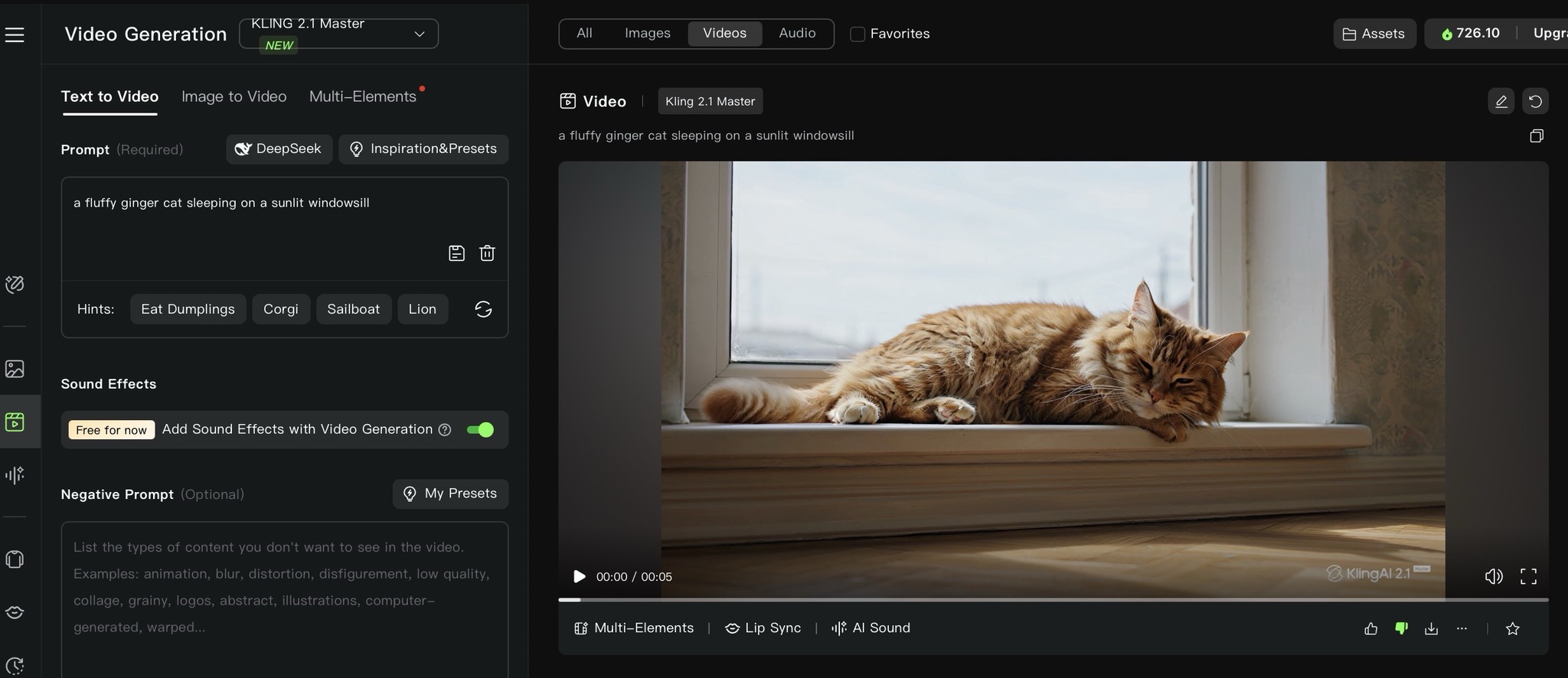The width and height of the screenshot is (1568, 678).
Task: Switch to Text to Video tab
Action: click(109, 96)
